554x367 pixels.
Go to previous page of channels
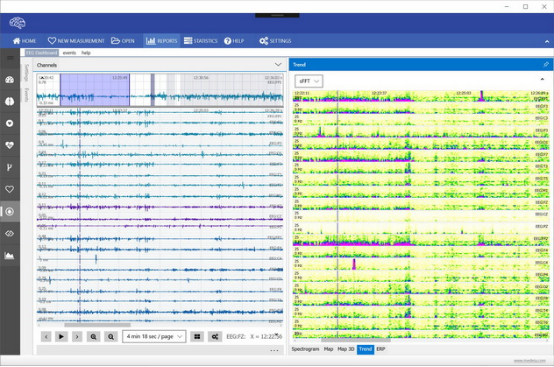pyautogui.click(x=46, y=337)
